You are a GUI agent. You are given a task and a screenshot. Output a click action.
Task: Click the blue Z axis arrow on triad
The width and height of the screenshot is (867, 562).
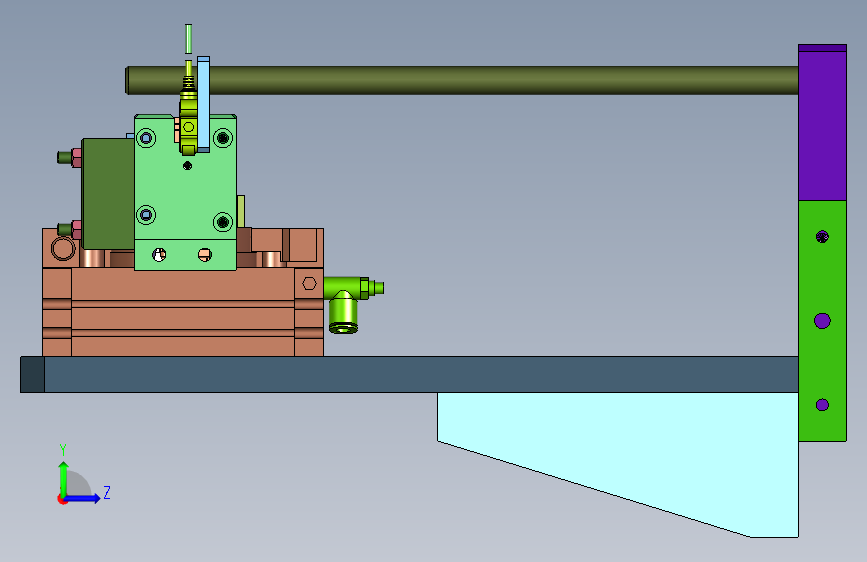83,498
